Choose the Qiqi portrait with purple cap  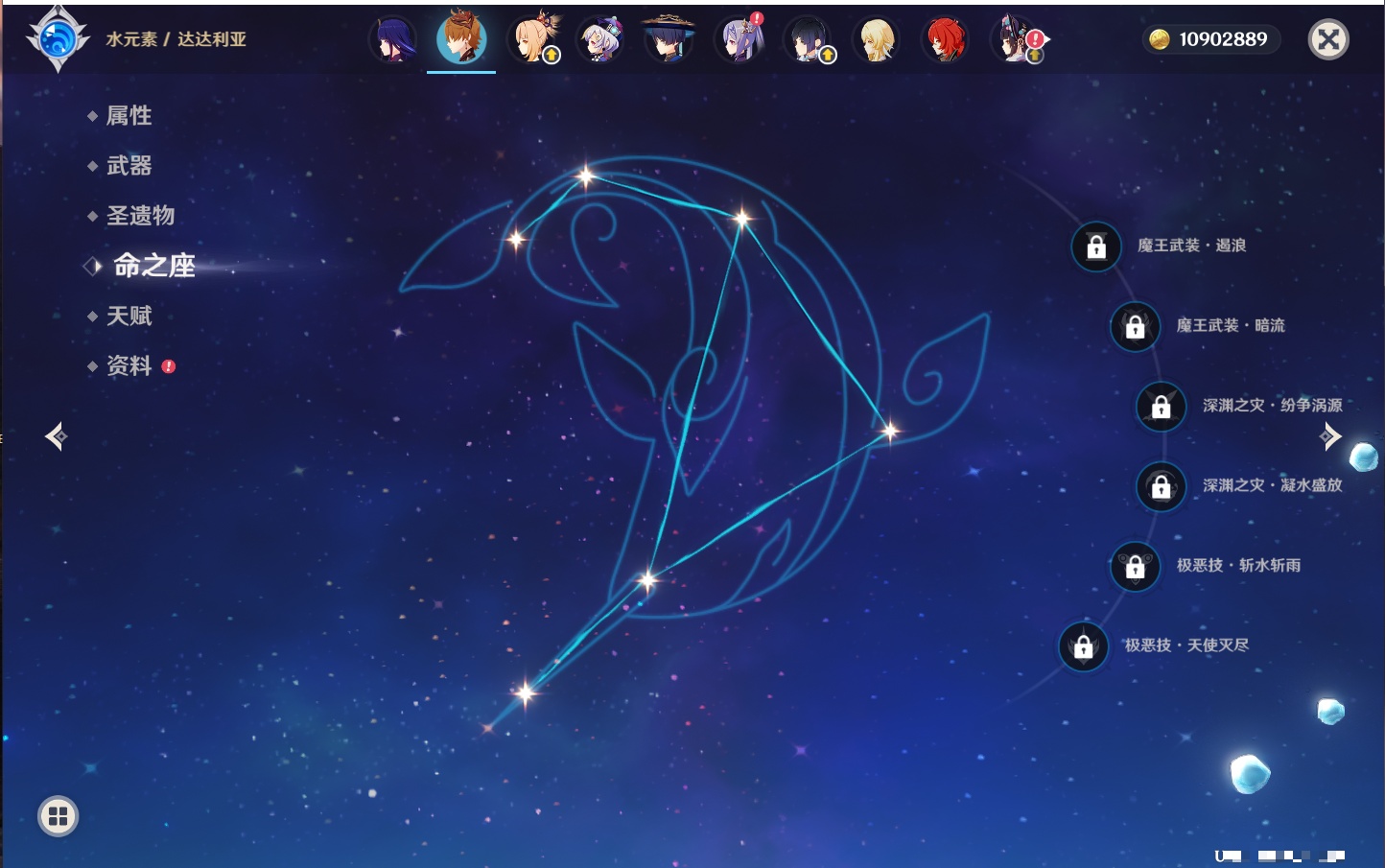click(x=600, y=40)
